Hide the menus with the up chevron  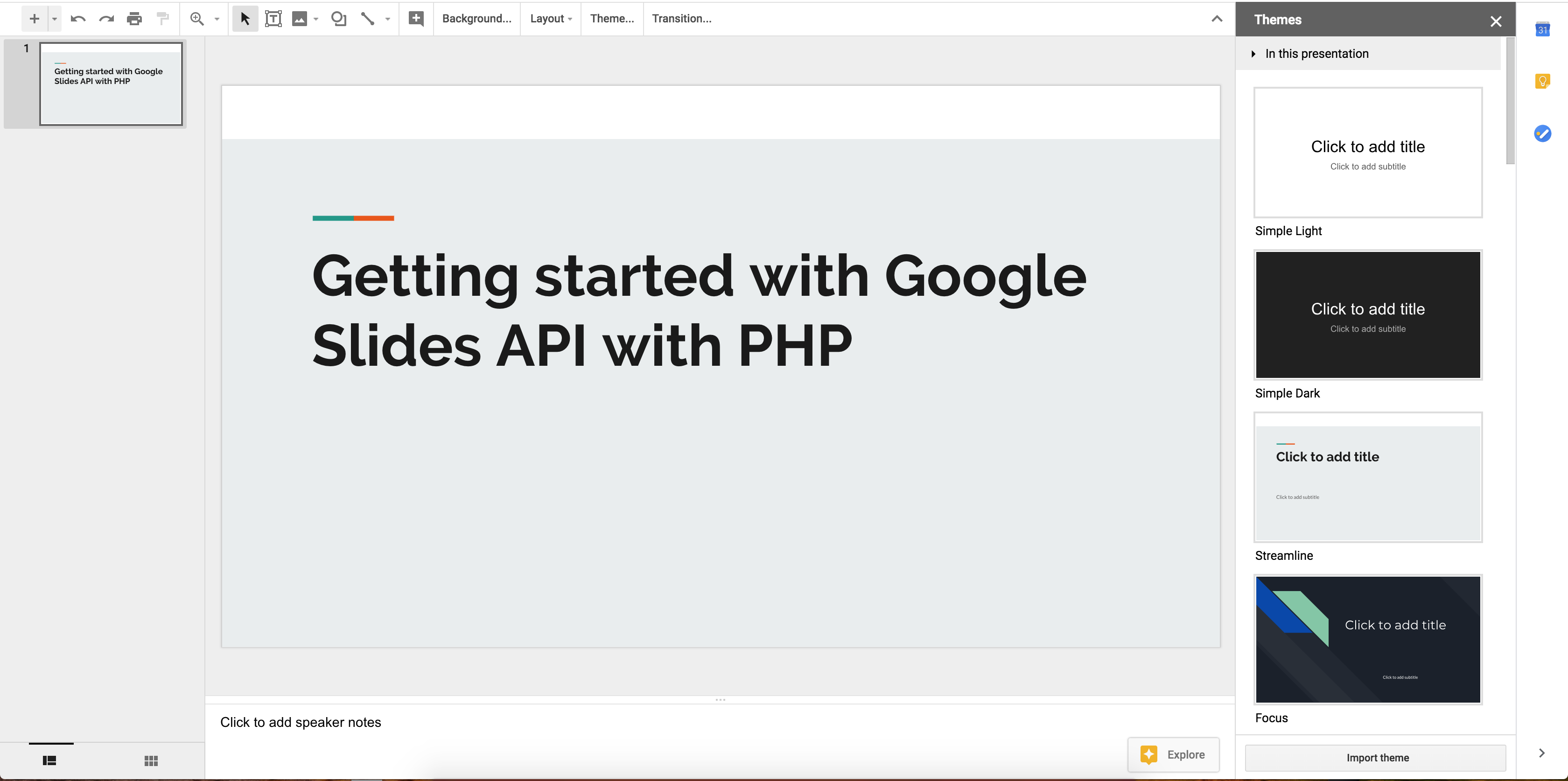click(1217, 19)
